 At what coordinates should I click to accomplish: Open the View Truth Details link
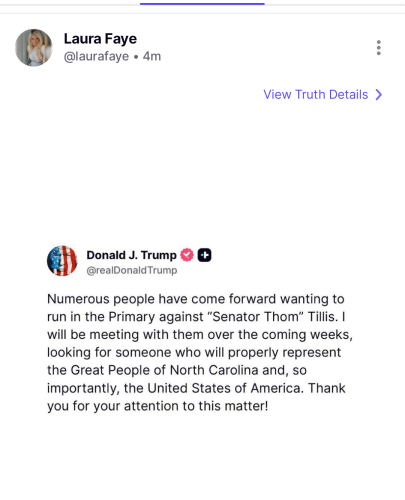tap(316, 95)
